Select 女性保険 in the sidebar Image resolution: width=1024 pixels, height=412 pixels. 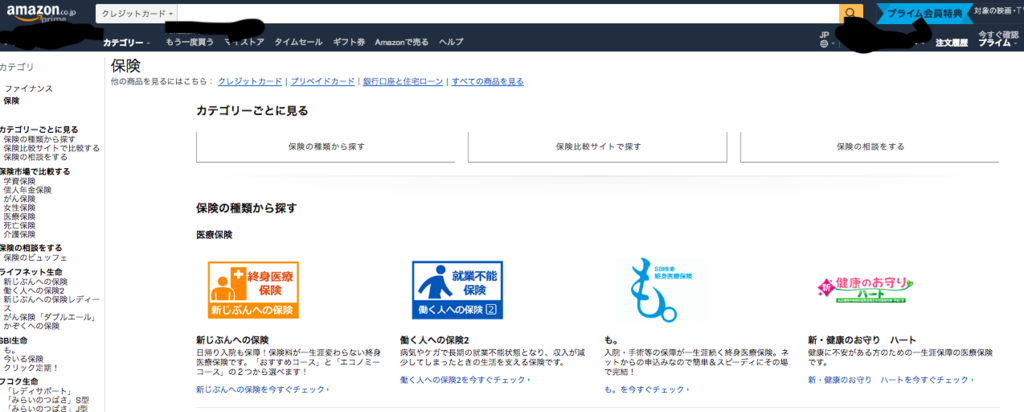click(x=20, y=208)
